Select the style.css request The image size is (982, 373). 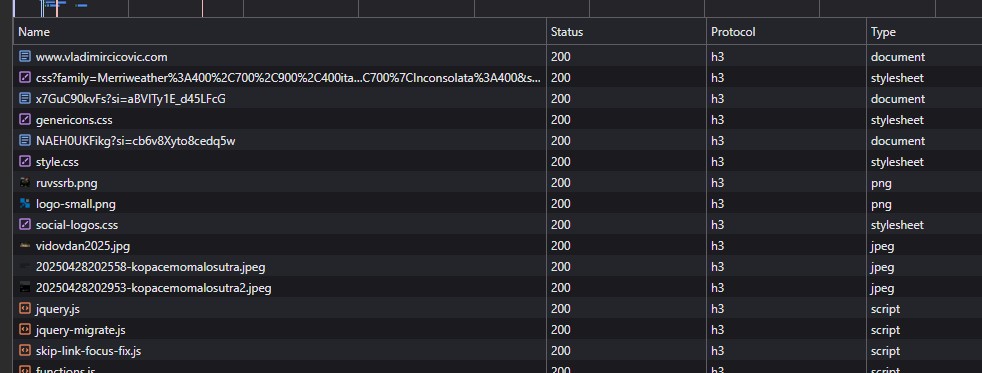click(x=57, y=162)
